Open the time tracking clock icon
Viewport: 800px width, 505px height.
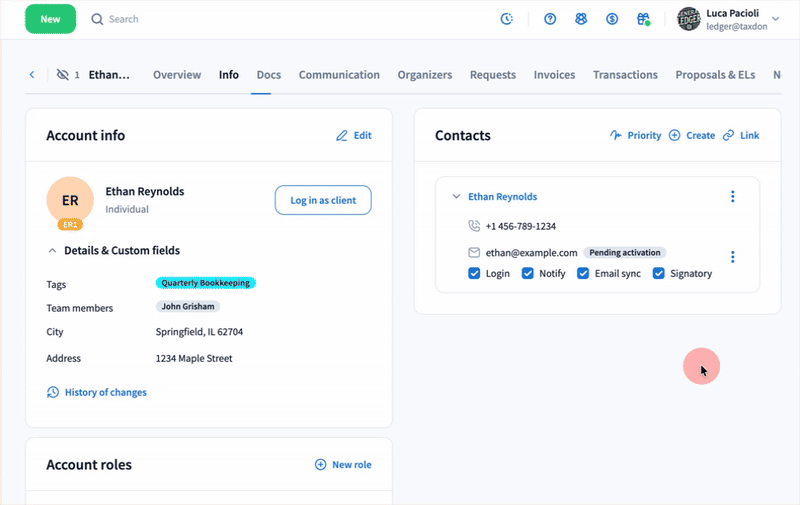point(507,19)
